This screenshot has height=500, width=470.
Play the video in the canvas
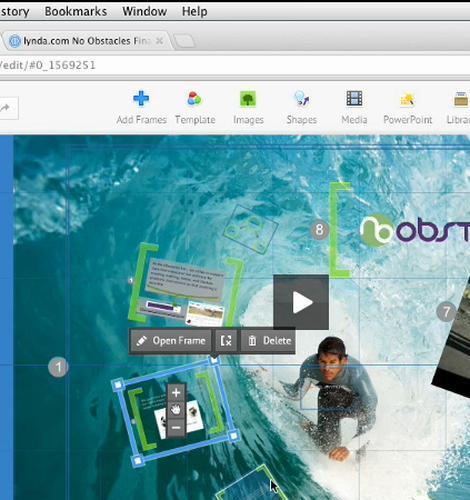pos(301,302)
